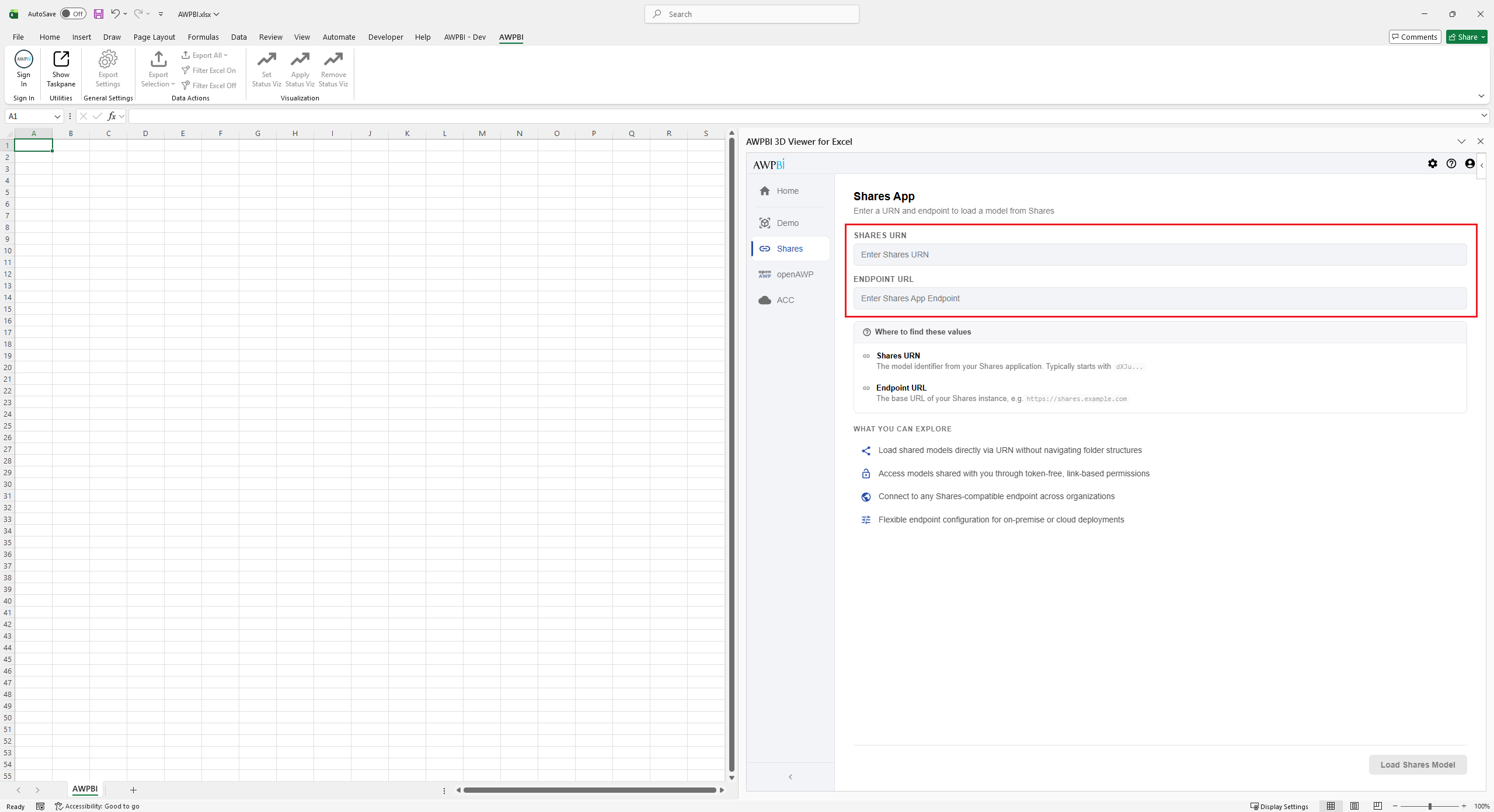The height and width of the screenshot is (812, 1494).
Task: Close the AWPBI 3D Viewer taskpane
Action: pos(1480,141)
